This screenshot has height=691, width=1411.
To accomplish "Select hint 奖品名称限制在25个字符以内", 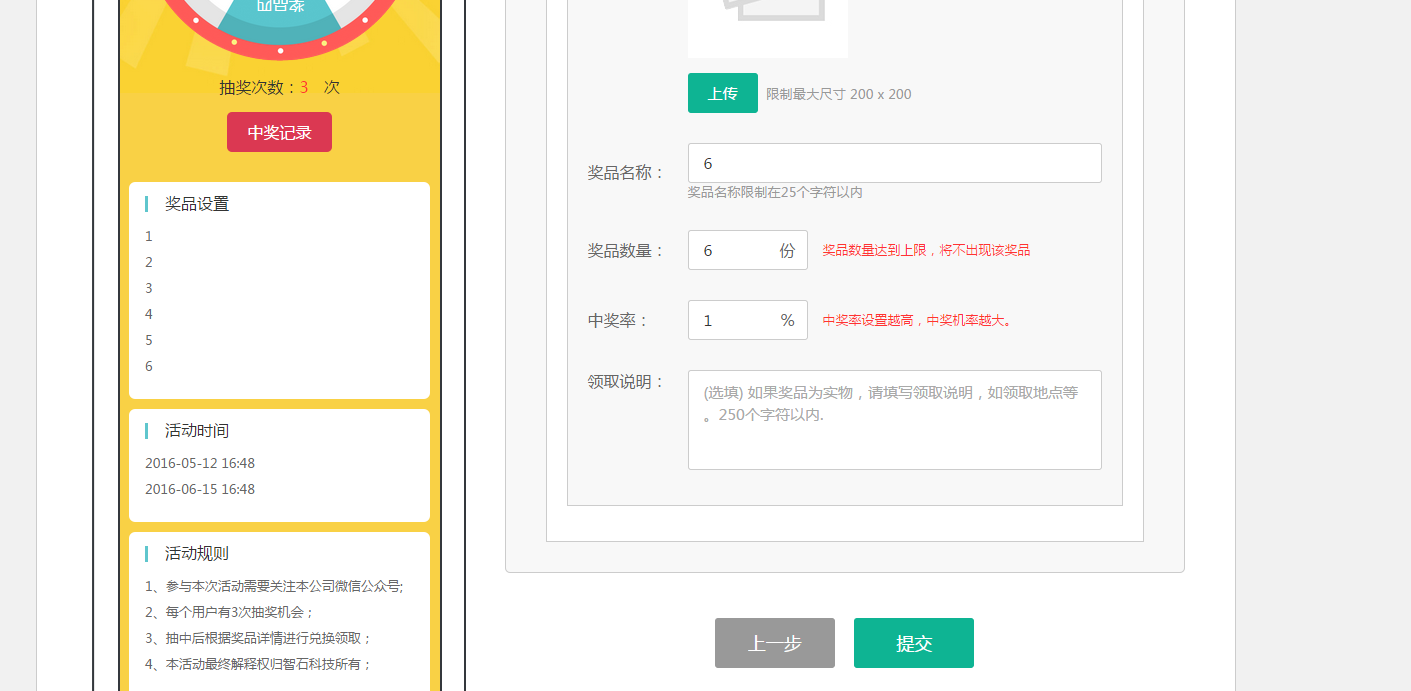I will point(775,192).
